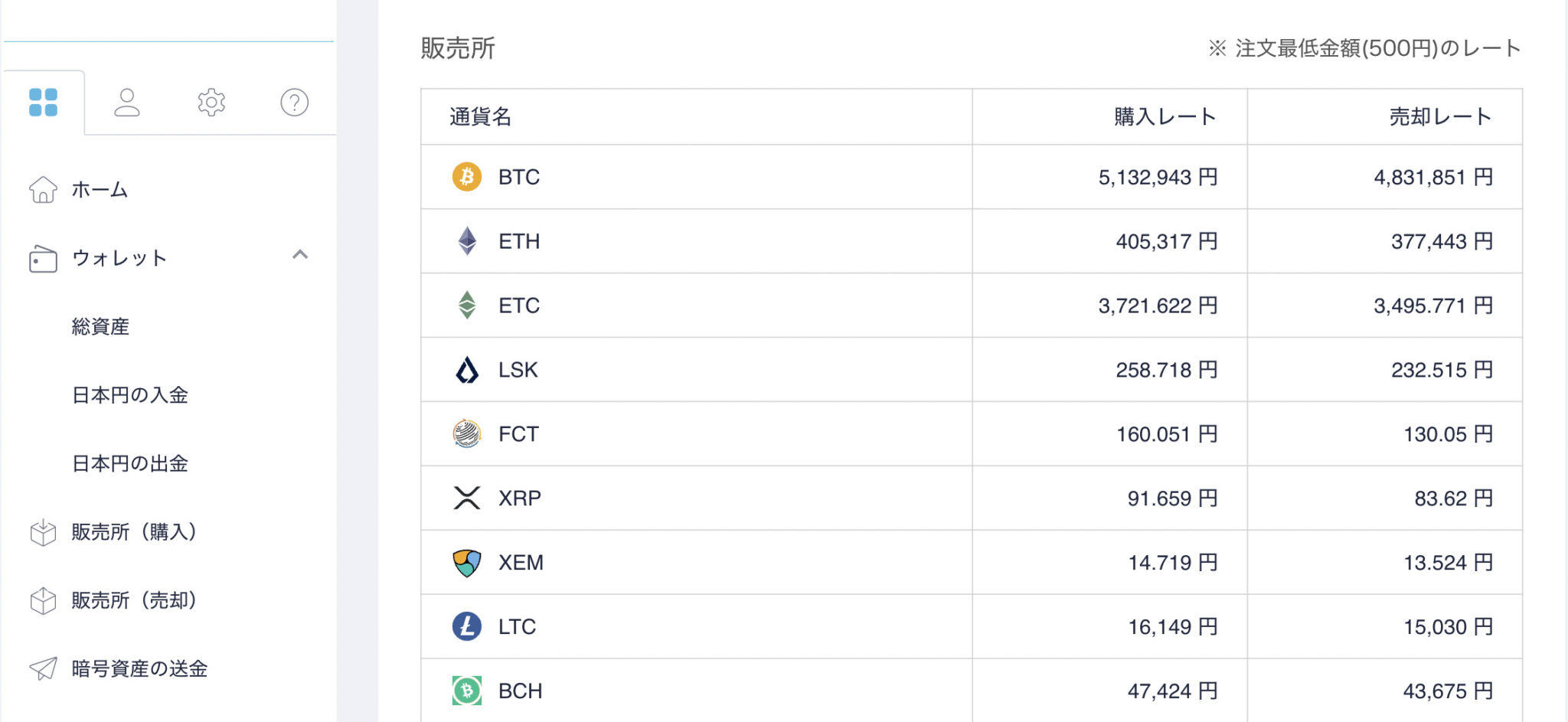Viewport: 1568px width, 722px height.
Task: Click the Ethereum ETH diamond icon
Action: [x=467, y=241]
